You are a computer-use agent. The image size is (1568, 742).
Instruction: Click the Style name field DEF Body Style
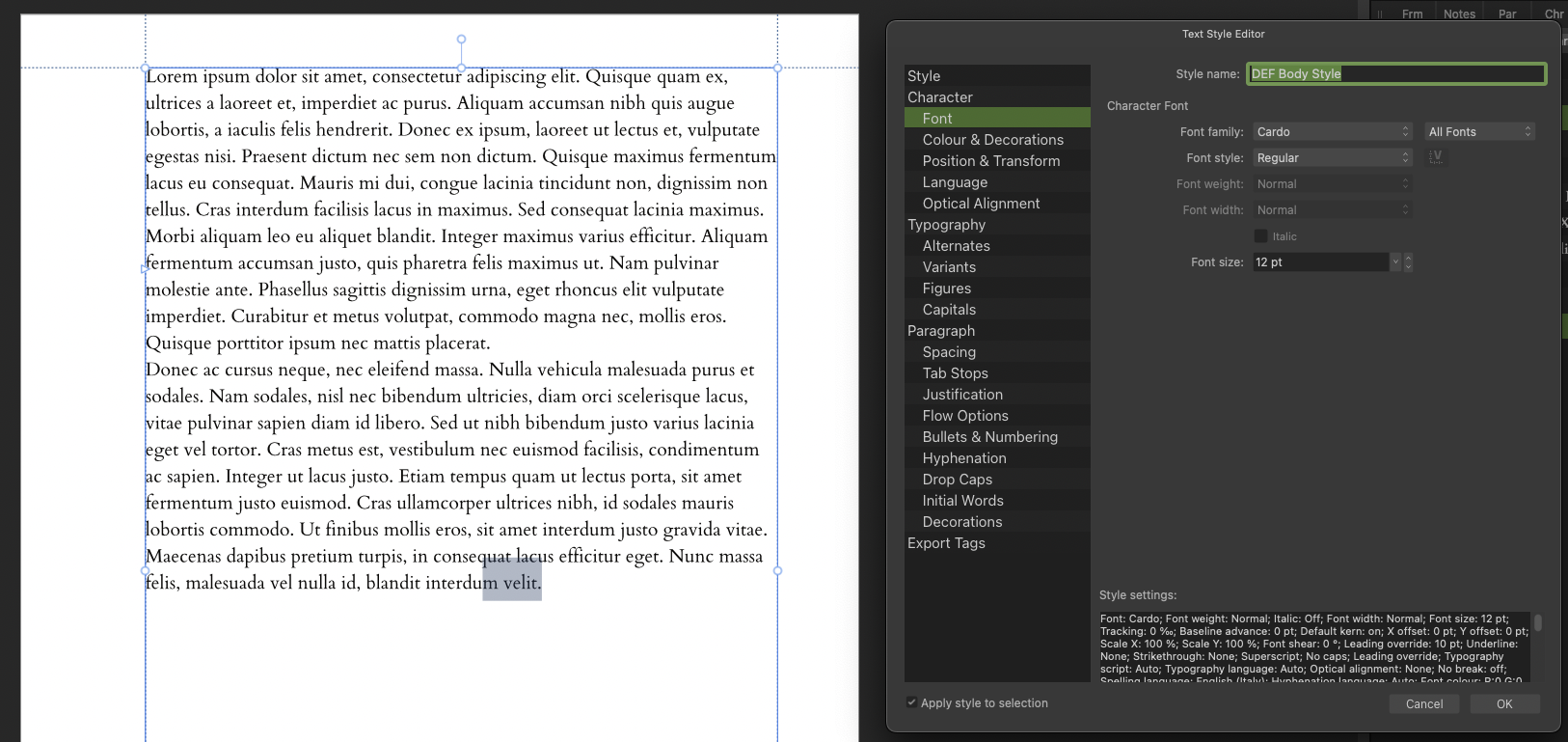coord(1396,73)
